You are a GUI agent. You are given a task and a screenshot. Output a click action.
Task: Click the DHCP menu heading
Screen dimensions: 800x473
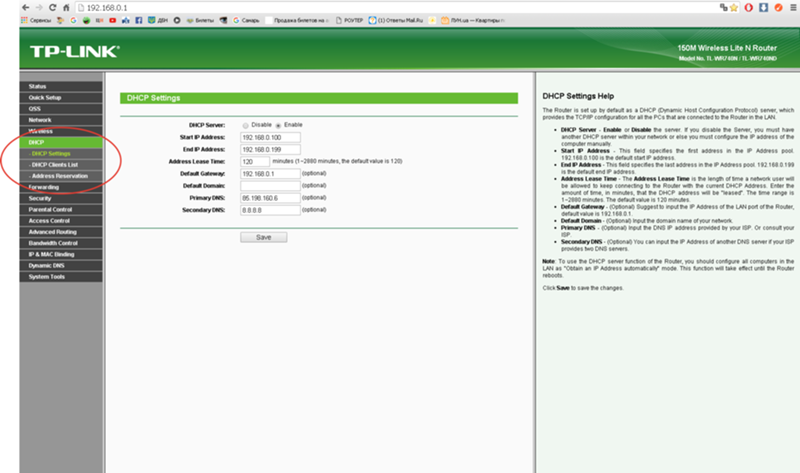61,142
